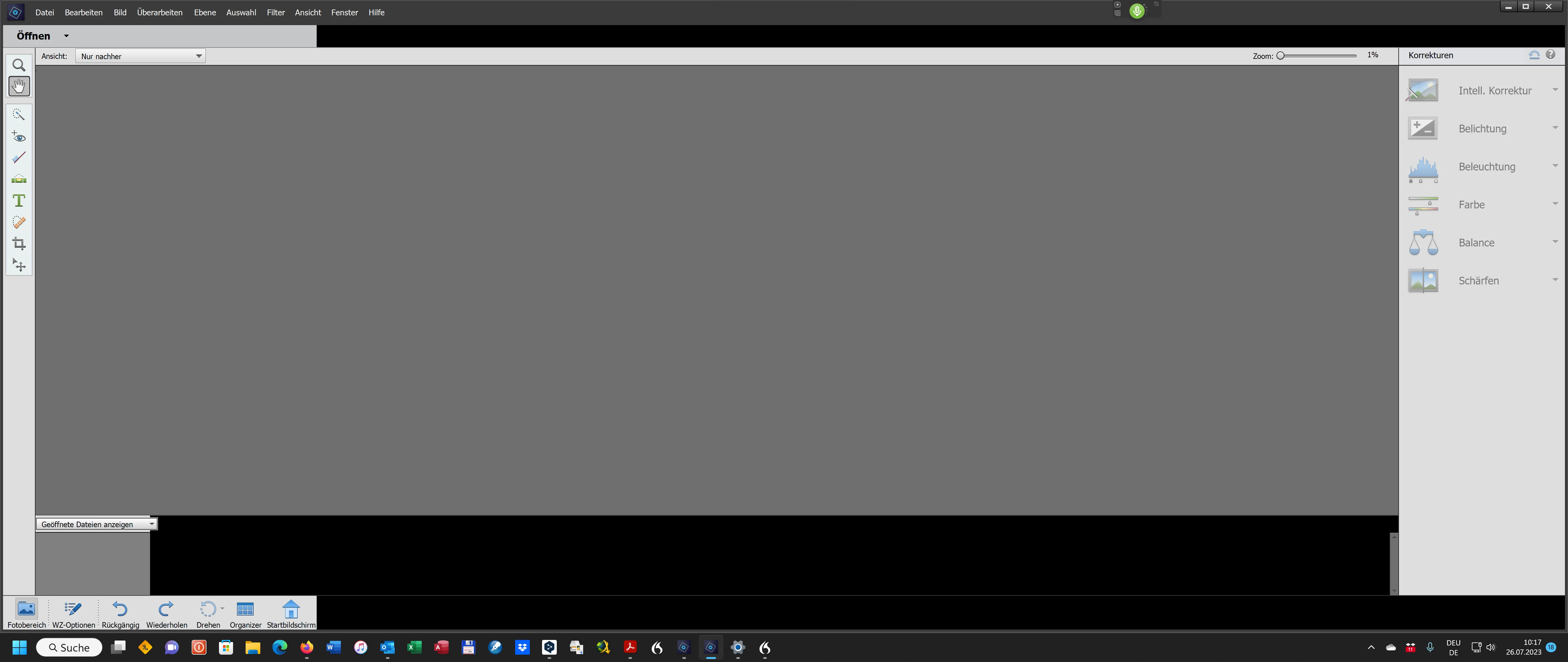Select the Quick Selection tool
This screenshot has height=662, width=1568.
point(19,115)
